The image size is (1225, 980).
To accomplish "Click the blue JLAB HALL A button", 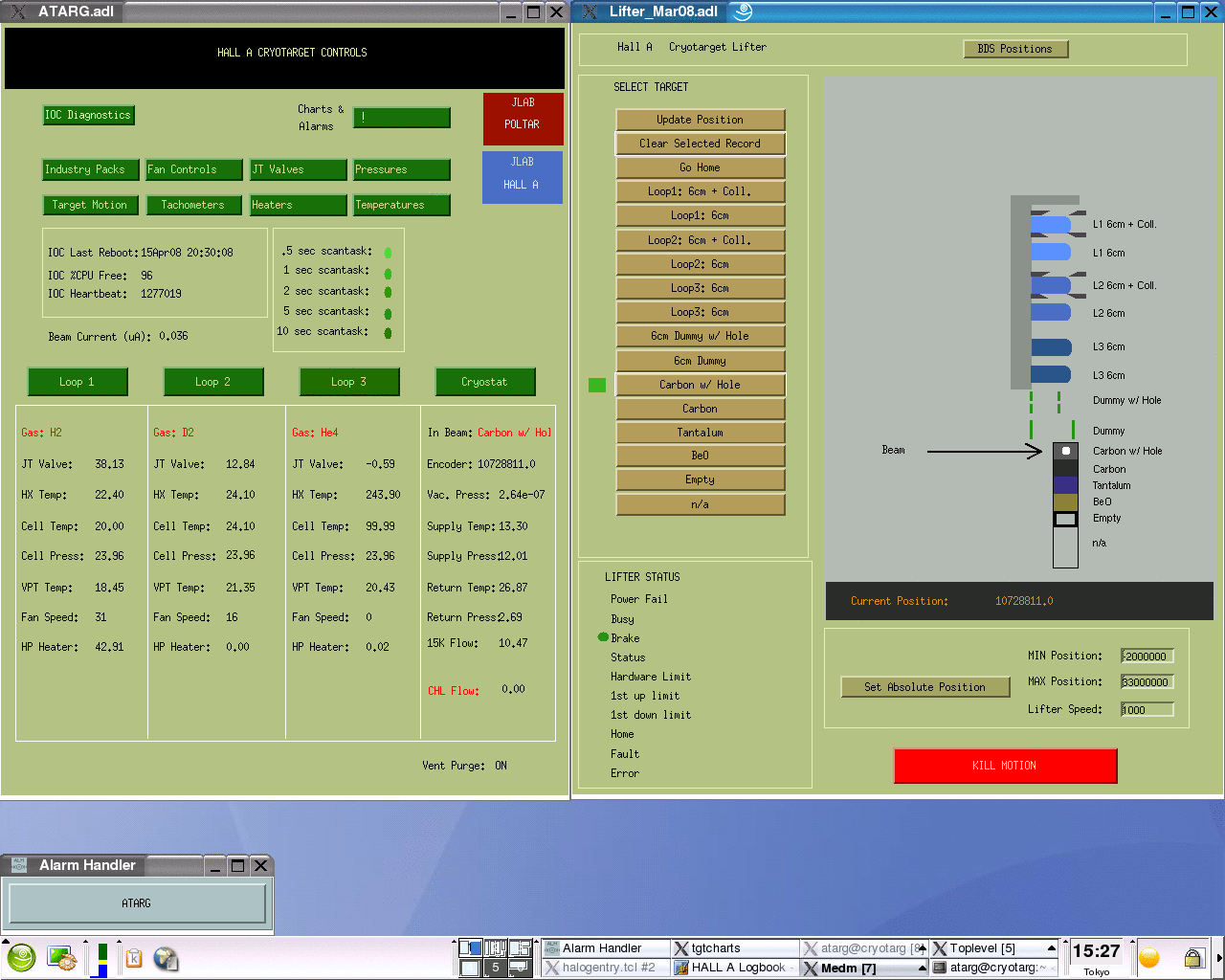I will pos(523,177).
